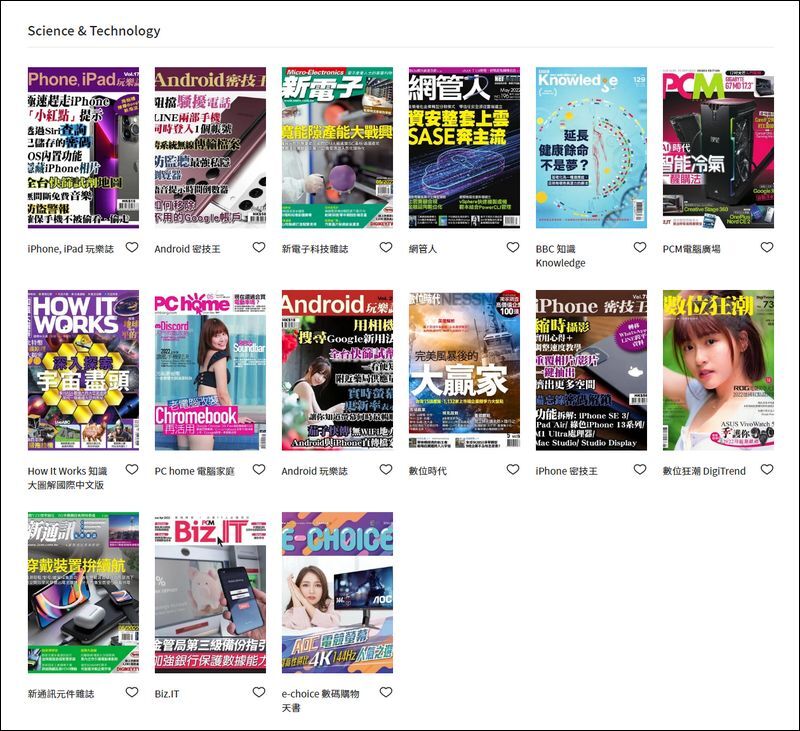Click heart icon next to Android 密技王
The image size is (800, 731).
point(259,247)
